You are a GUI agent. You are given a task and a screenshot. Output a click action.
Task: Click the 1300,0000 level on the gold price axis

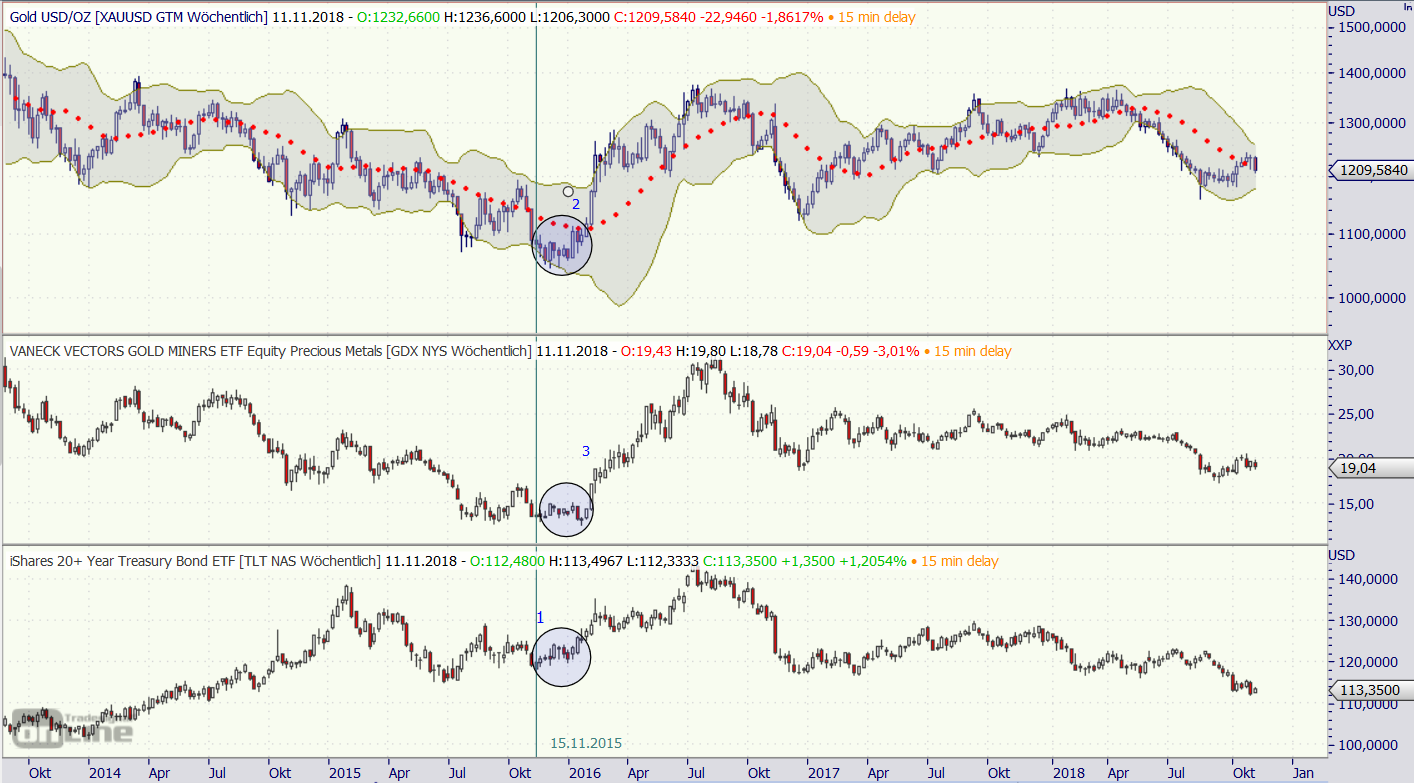coord(1371,123)
